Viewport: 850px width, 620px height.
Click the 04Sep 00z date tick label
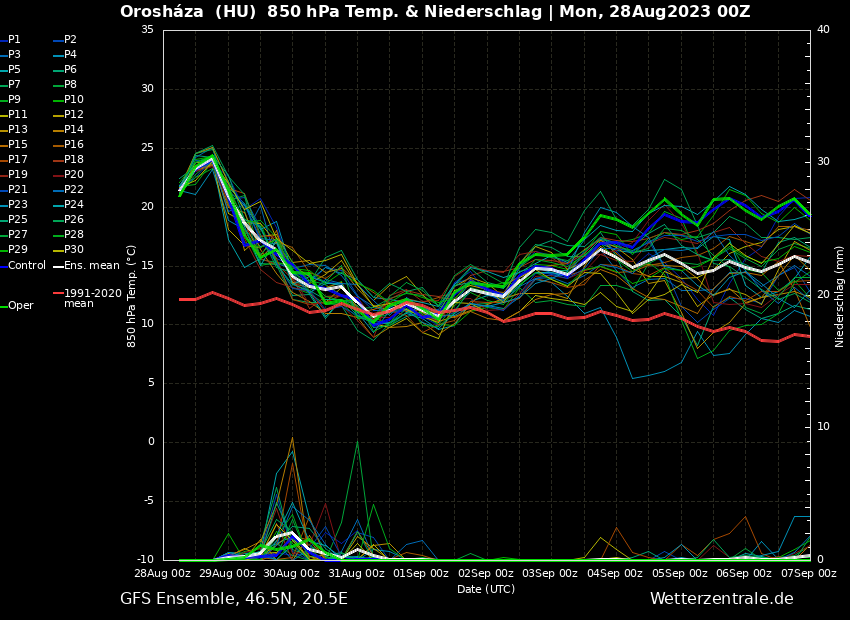pos(615,573)
